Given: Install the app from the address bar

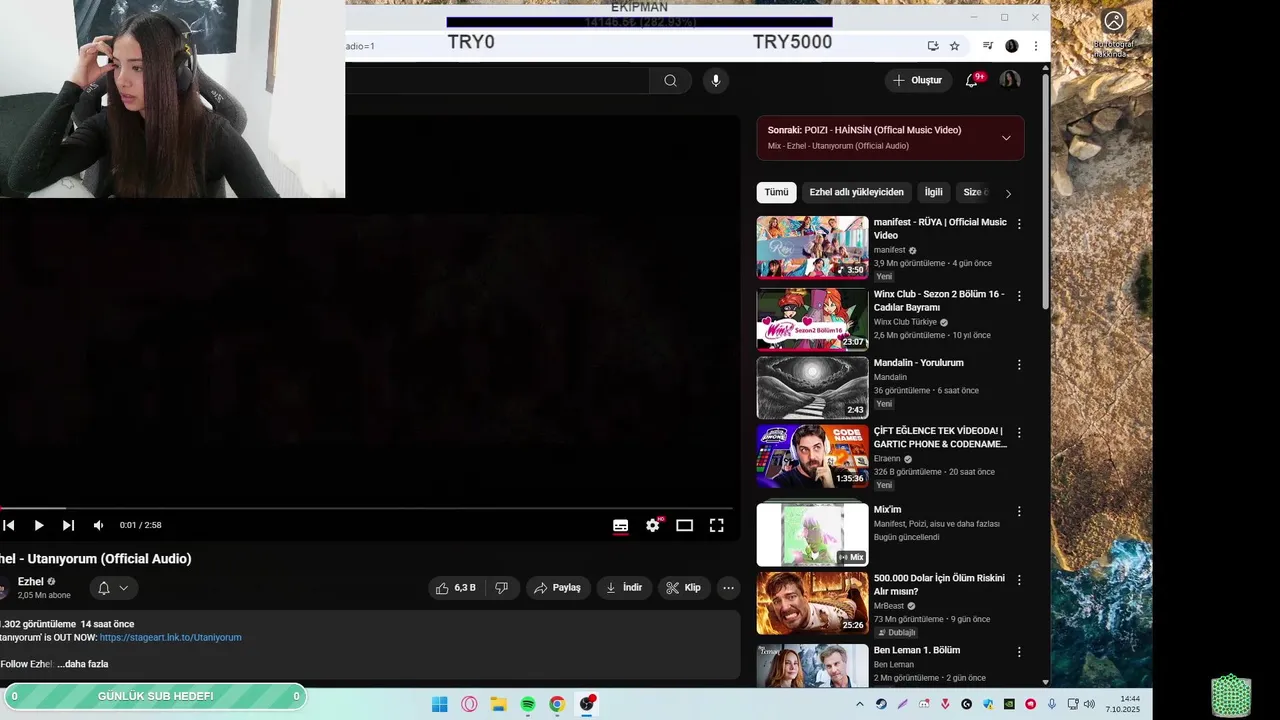Looking at the screenshot, I should (x=933, y=46).
